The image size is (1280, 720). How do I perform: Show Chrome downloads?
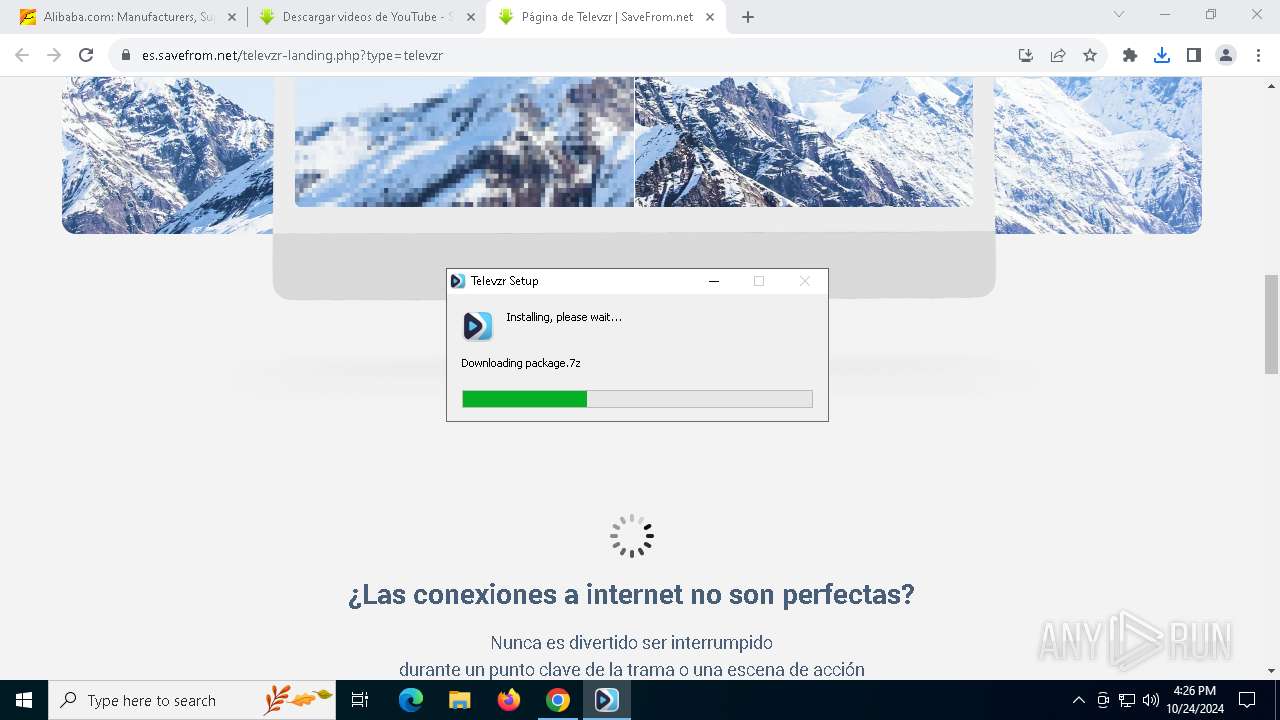click(1162, 55)
